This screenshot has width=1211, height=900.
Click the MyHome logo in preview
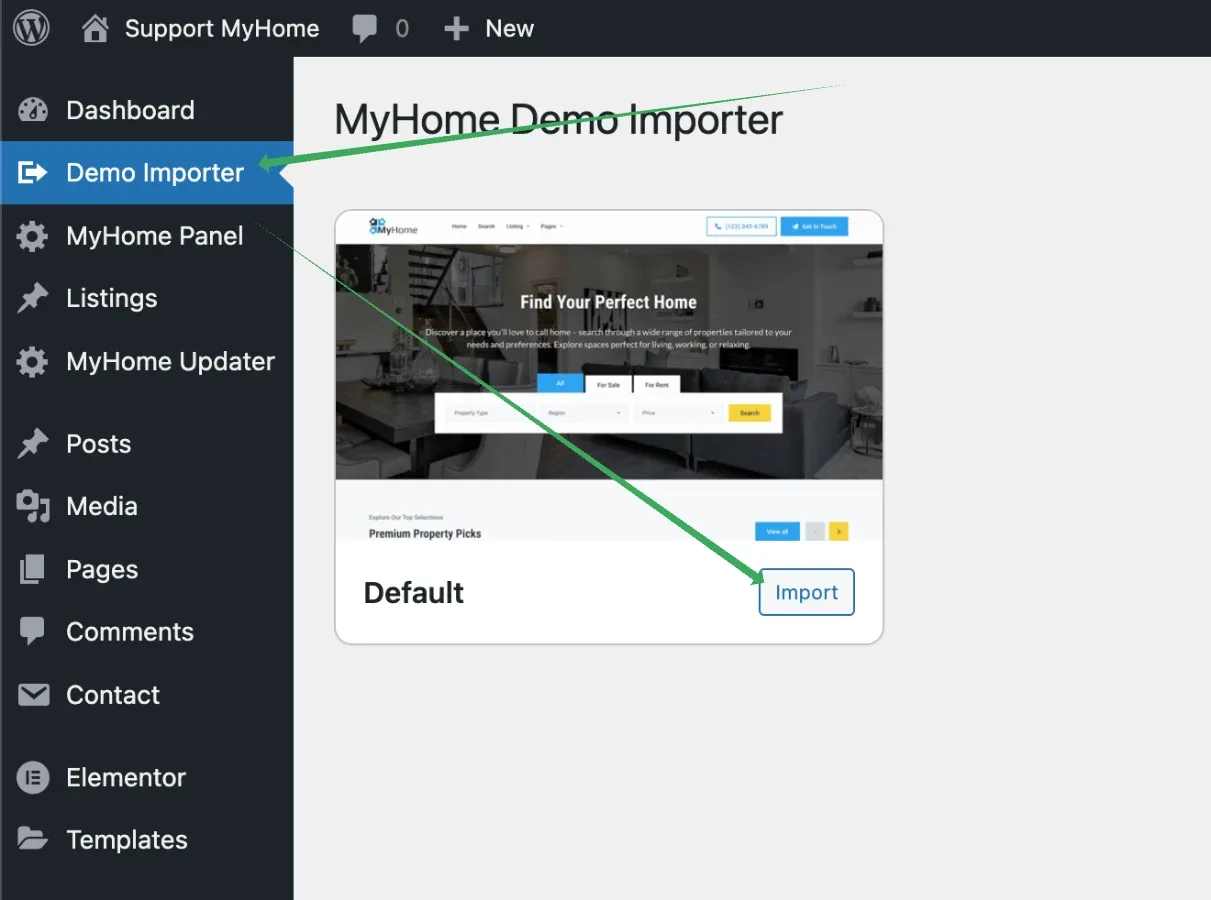click(x=393, y=227)
